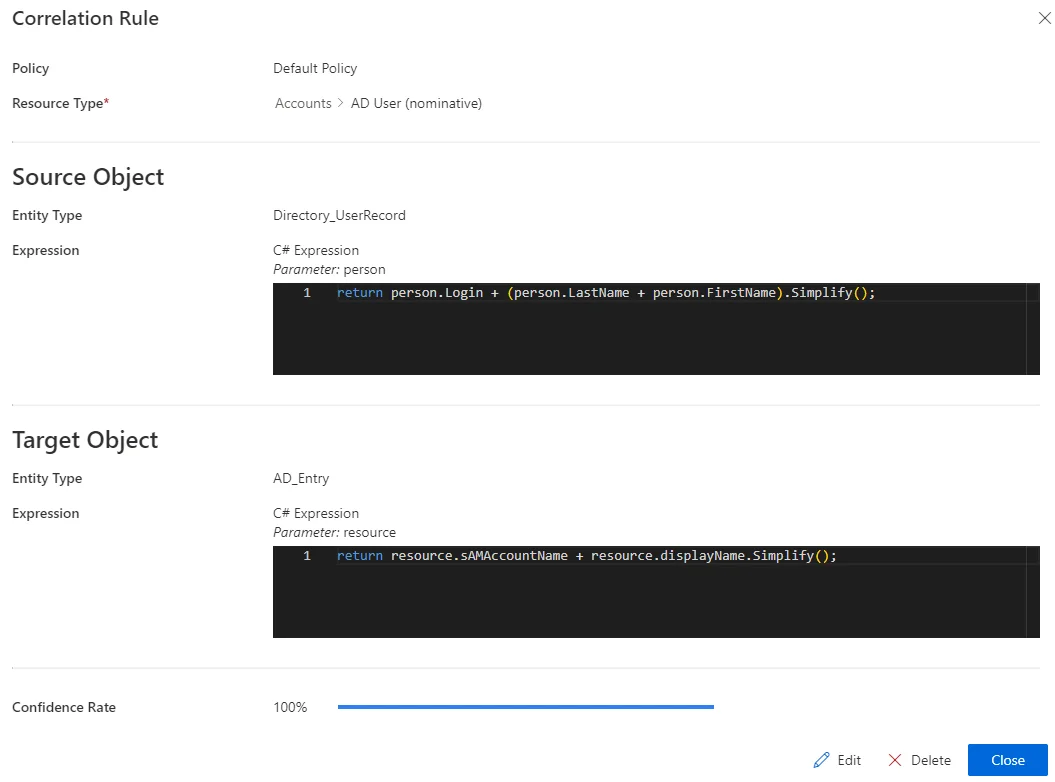Click the Edit text label
1055x782 pixels.
pyautogui.click(x=849, y=760)
